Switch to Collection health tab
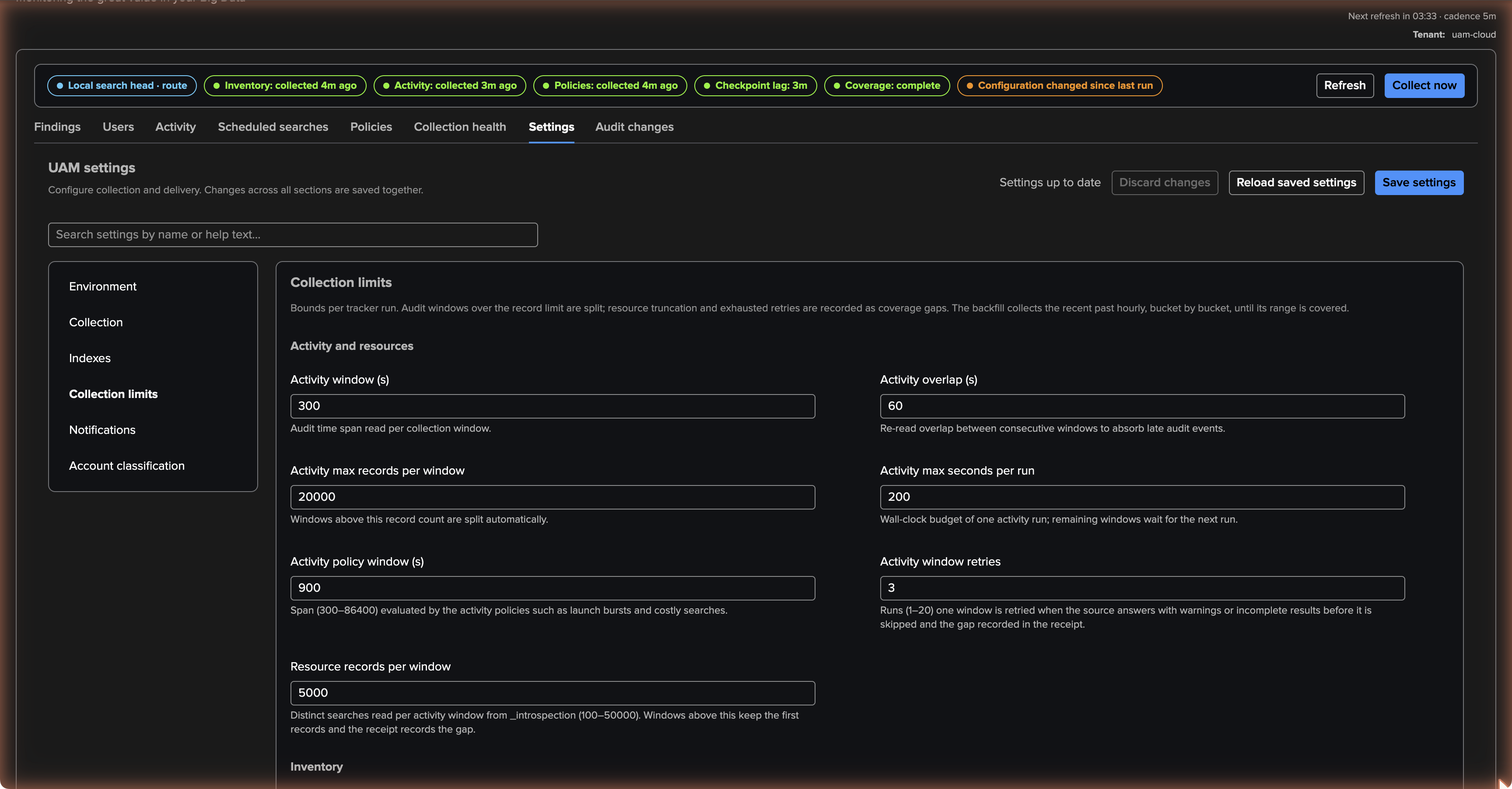Viewport: 1512px width, 789px height. [x=459, y=127]
